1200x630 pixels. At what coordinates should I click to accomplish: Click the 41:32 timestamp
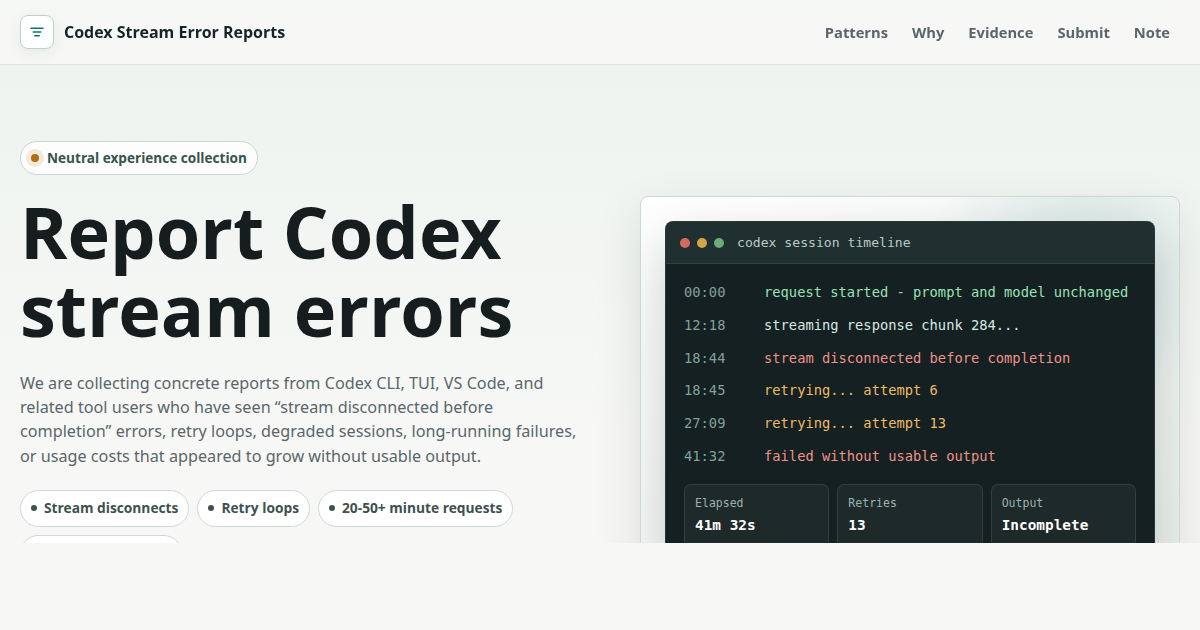pos(705,456)
